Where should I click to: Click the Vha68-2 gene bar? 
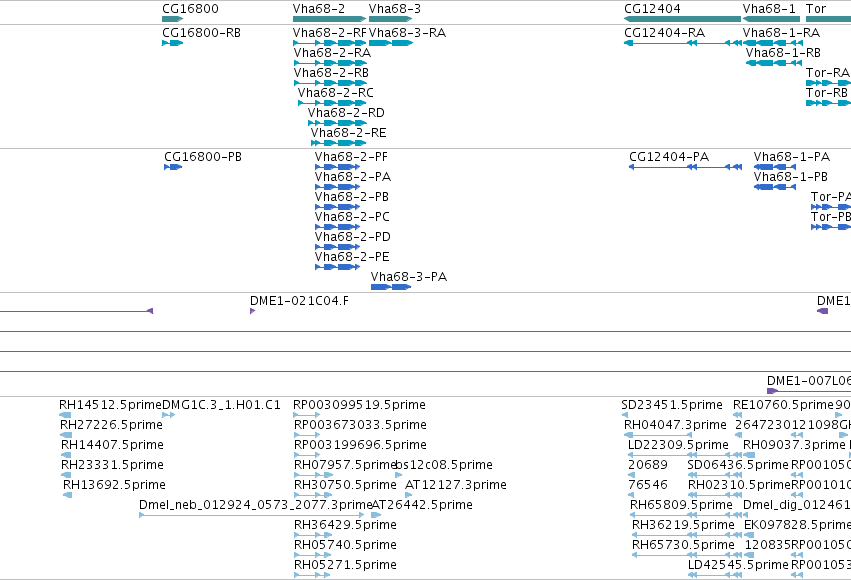(329, 19)
